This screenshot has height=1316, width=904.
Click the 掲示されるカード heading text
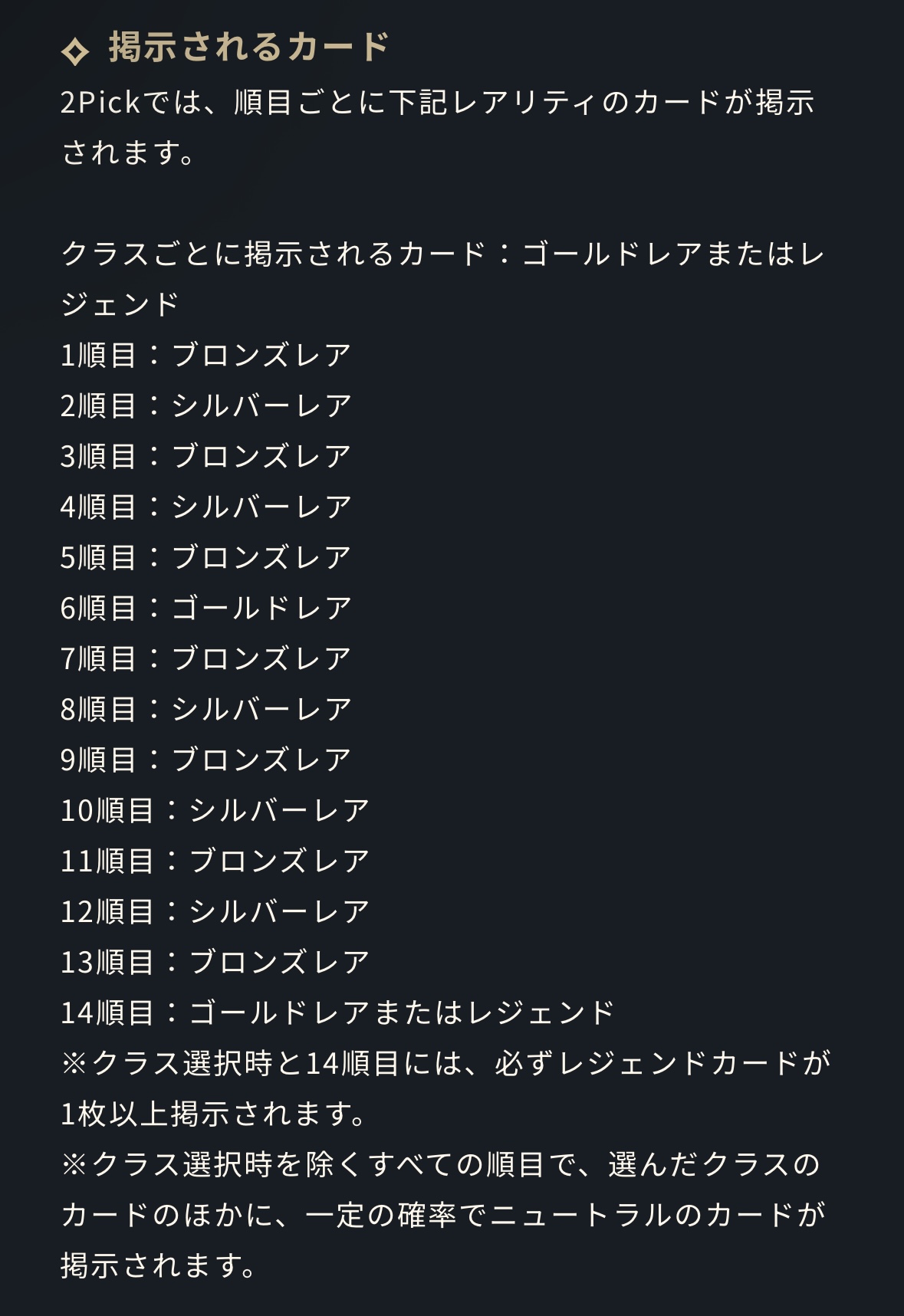(249, 47)
